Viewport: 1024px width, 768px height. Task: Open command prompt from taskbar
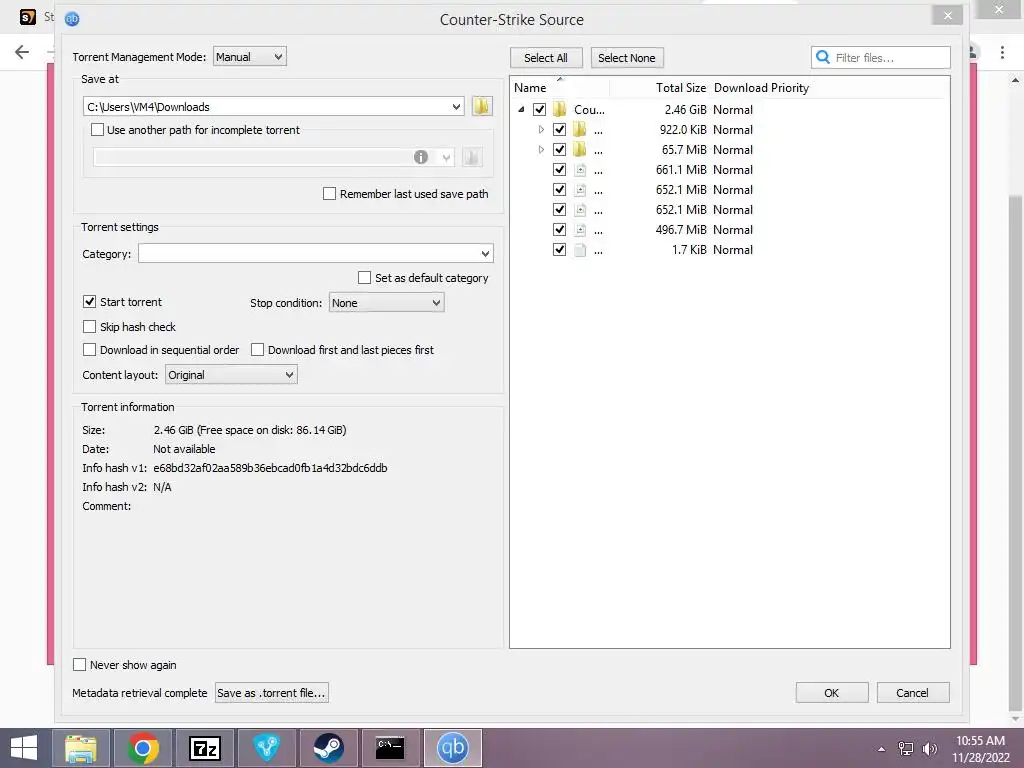[391, 748]
